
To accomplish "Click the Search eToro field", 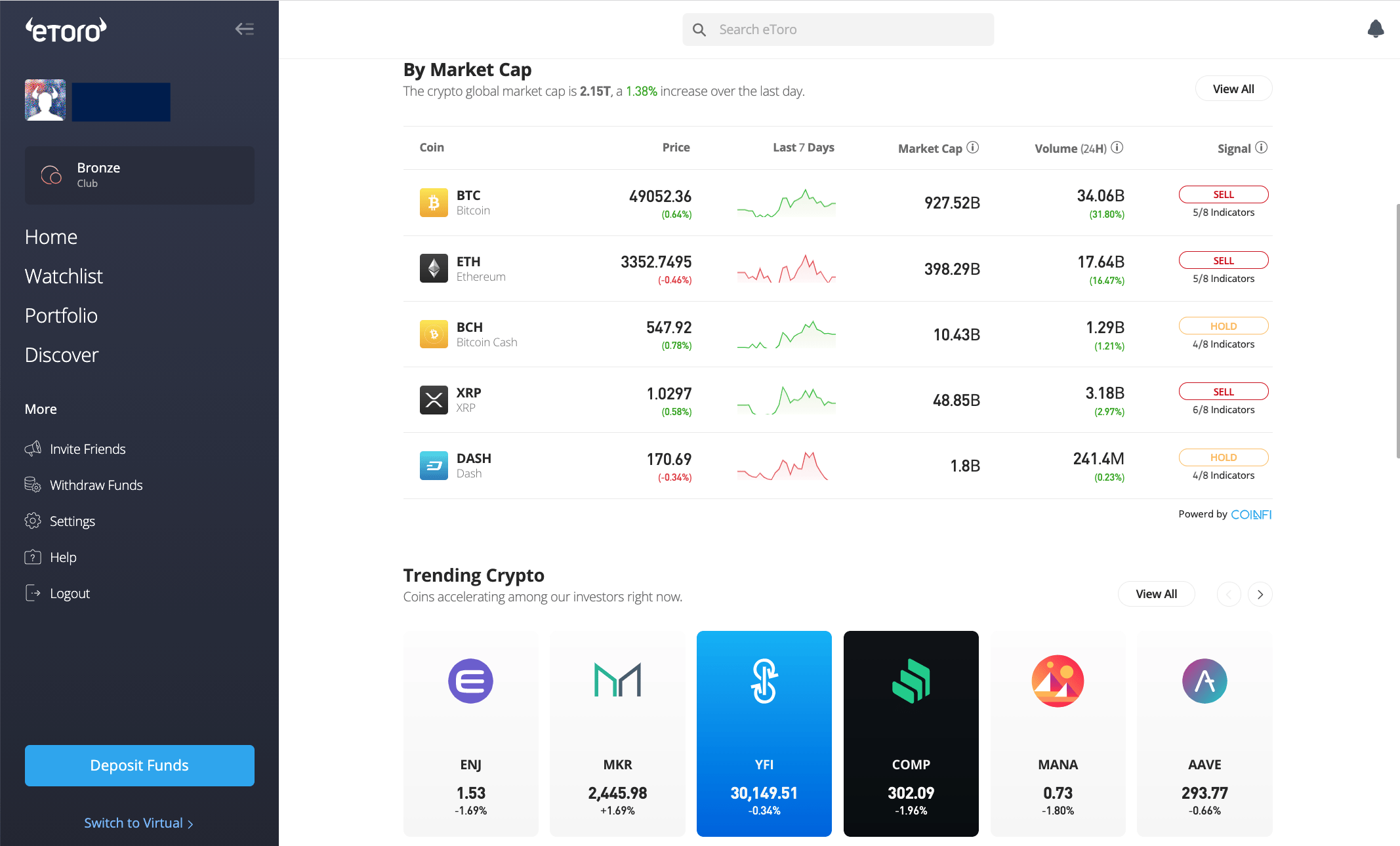I will pyautogui.click(x=838, y=30).
